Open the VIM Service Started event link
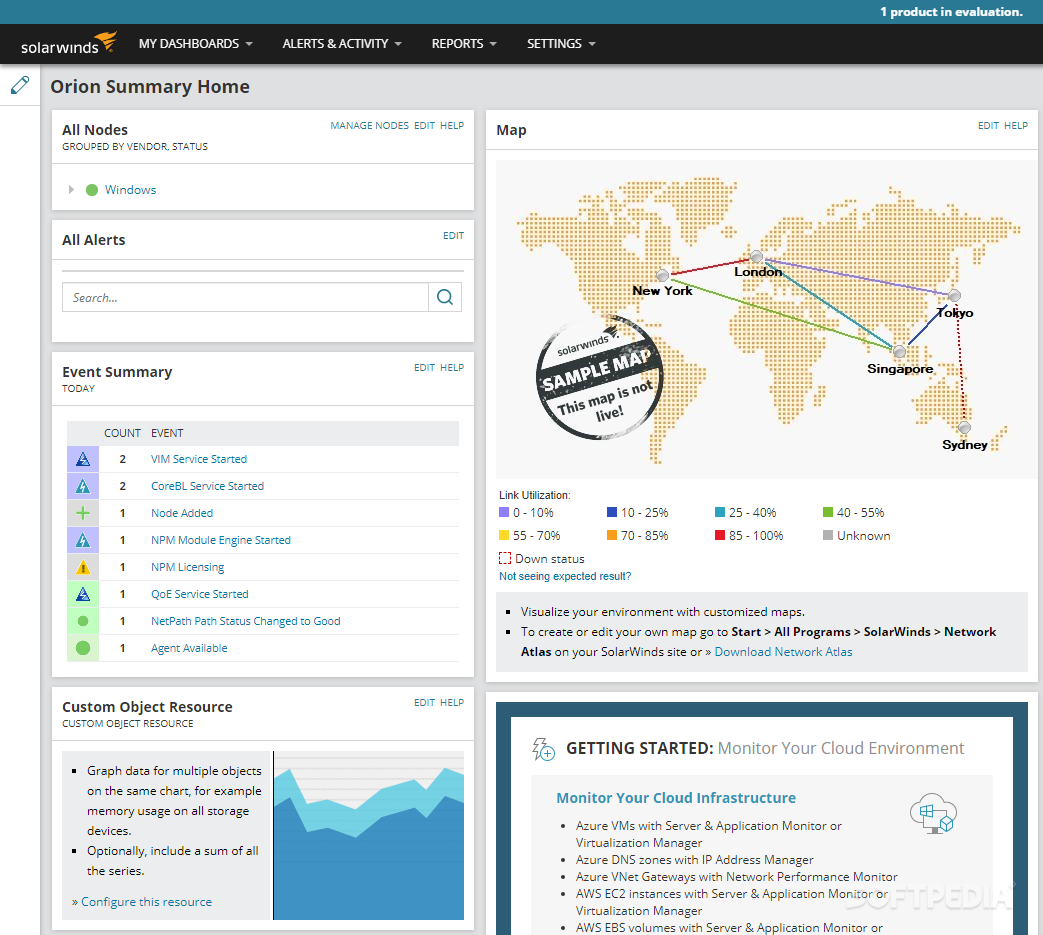Image resolution: width=1043 pixels, height=935 pixels. pos(199,459)
